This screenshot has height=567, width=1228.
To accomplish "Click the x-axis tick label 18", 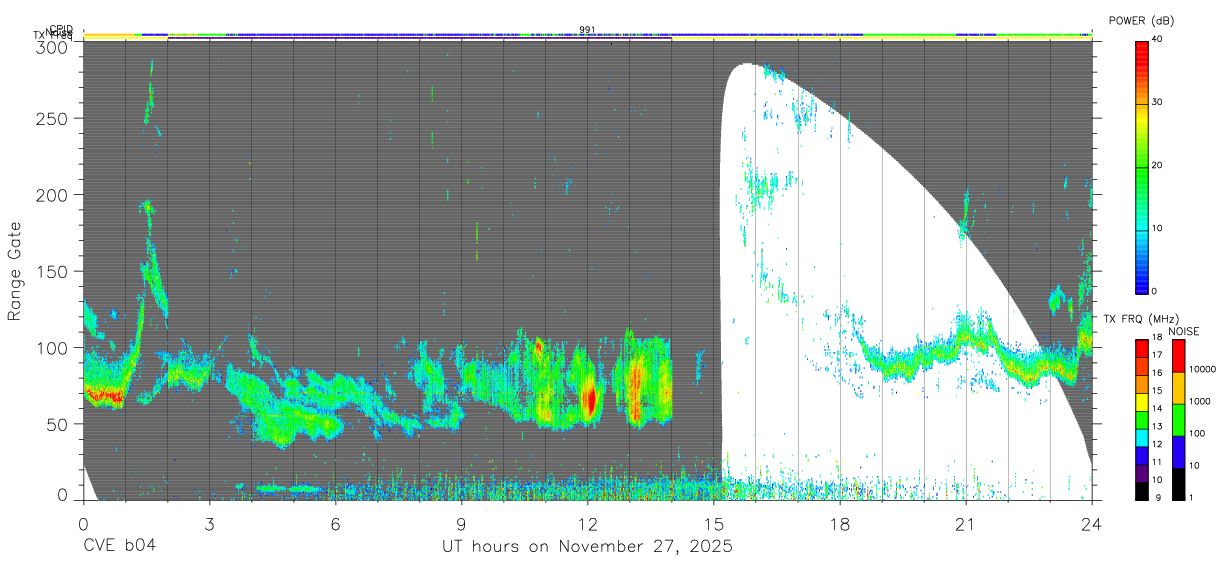I will pyautogui.click(x=840, y=523).
